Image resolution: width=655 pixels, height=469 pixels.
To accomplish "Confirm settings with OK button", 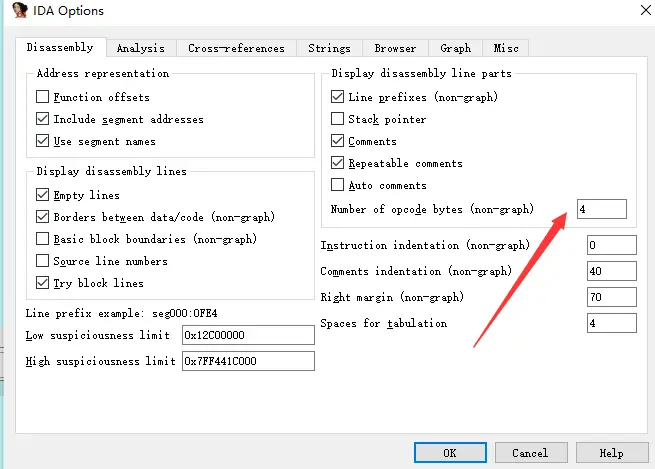I will 450,453.
